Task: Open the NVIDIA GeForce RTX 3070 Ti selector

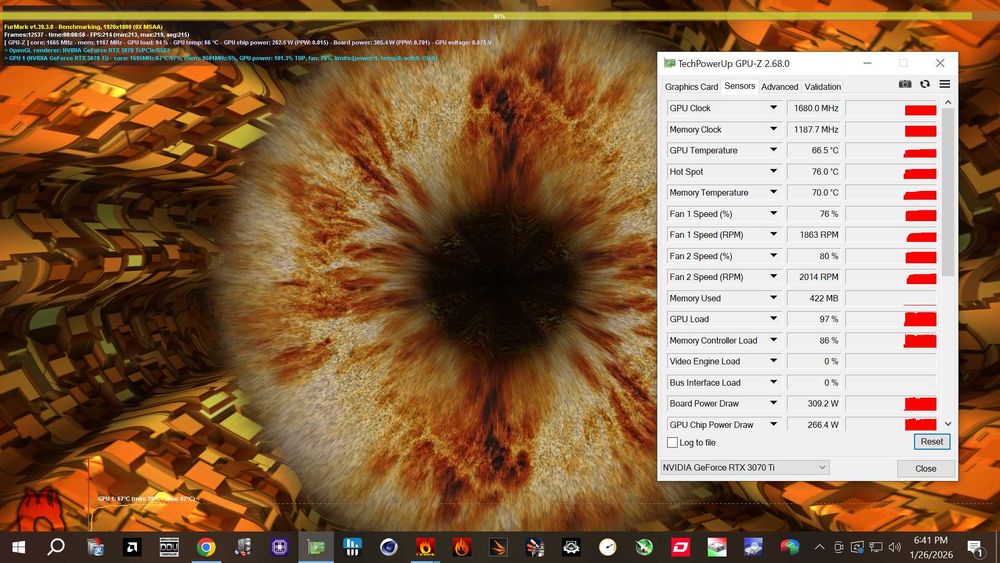Action: point(744,467)
